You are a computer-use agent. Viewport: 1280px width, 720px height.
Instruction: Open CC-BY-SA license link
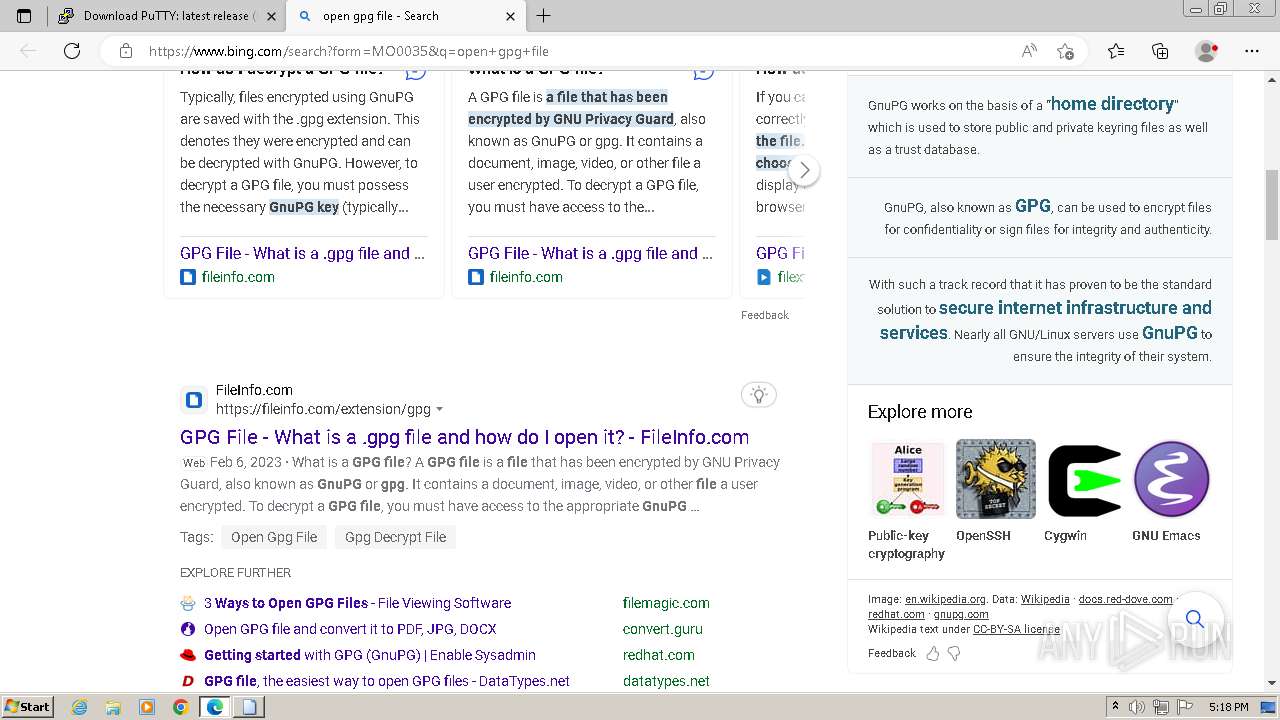1016,630
